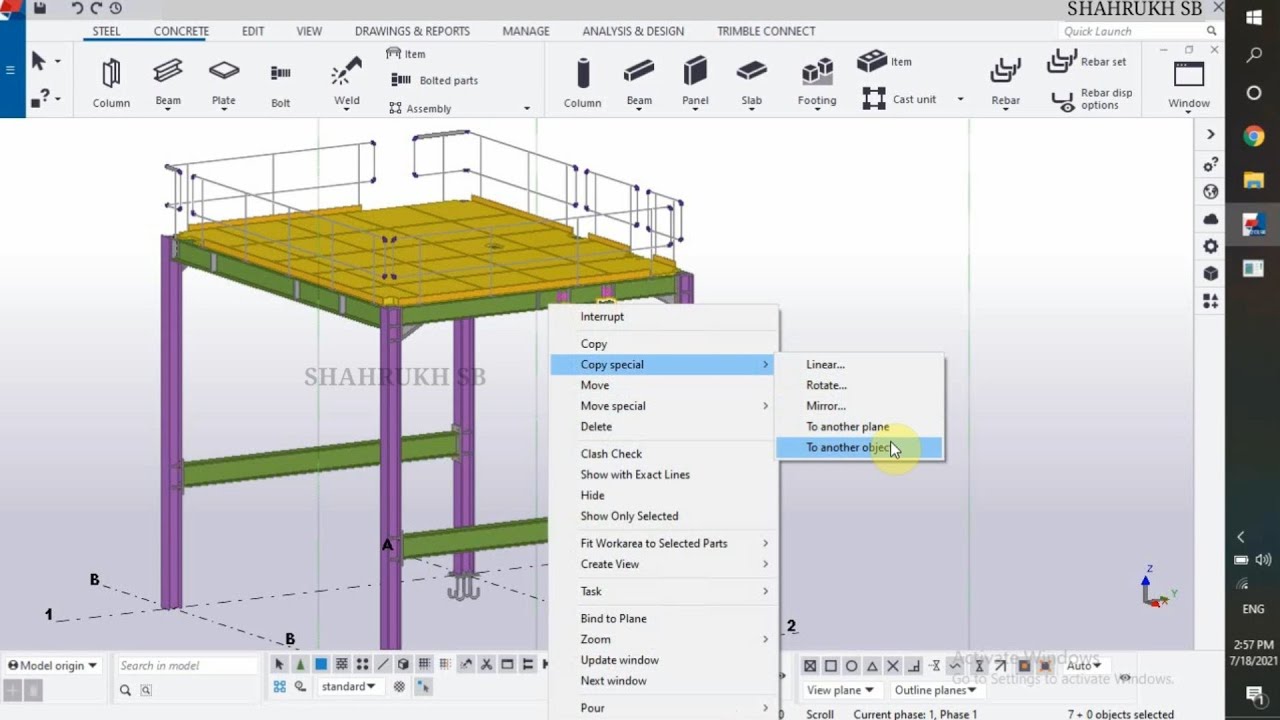Select the Rebar tool
1280x720 pixels.
click(x=1005, y=82)
